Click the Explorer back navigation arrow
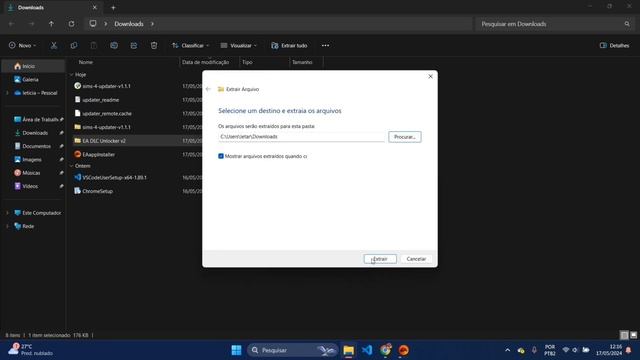 pyautogui.click(x=11, y=24)
